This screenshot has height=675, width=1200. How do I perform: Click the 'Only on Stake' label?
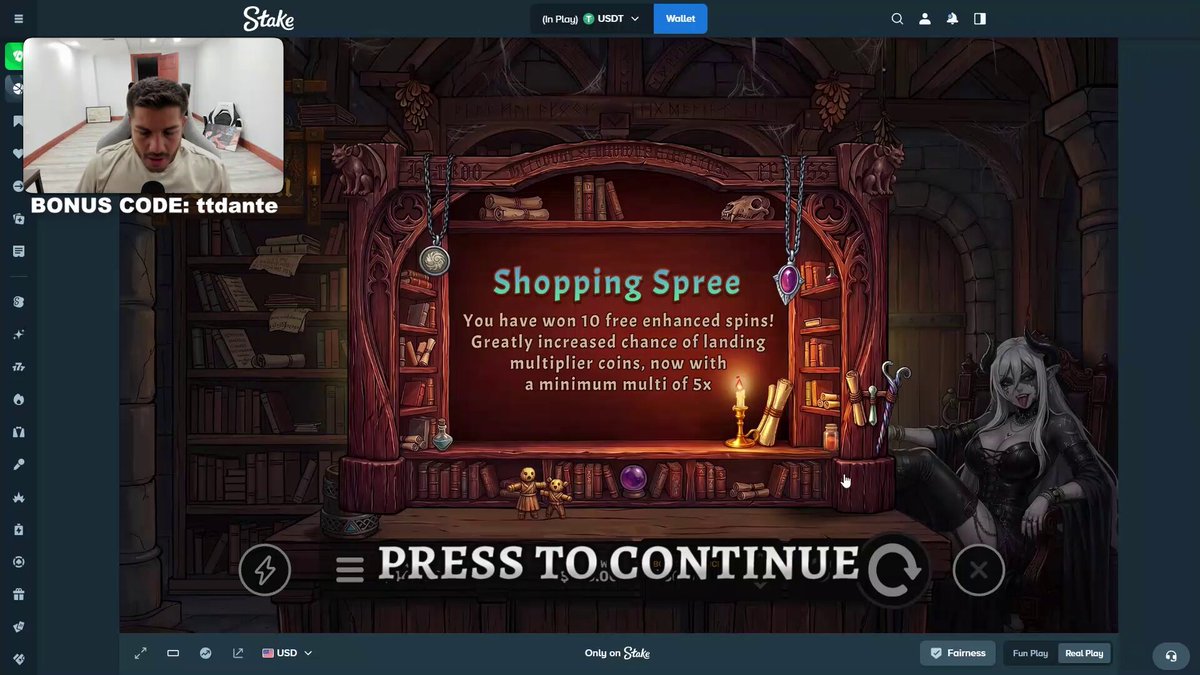(617, 653)
